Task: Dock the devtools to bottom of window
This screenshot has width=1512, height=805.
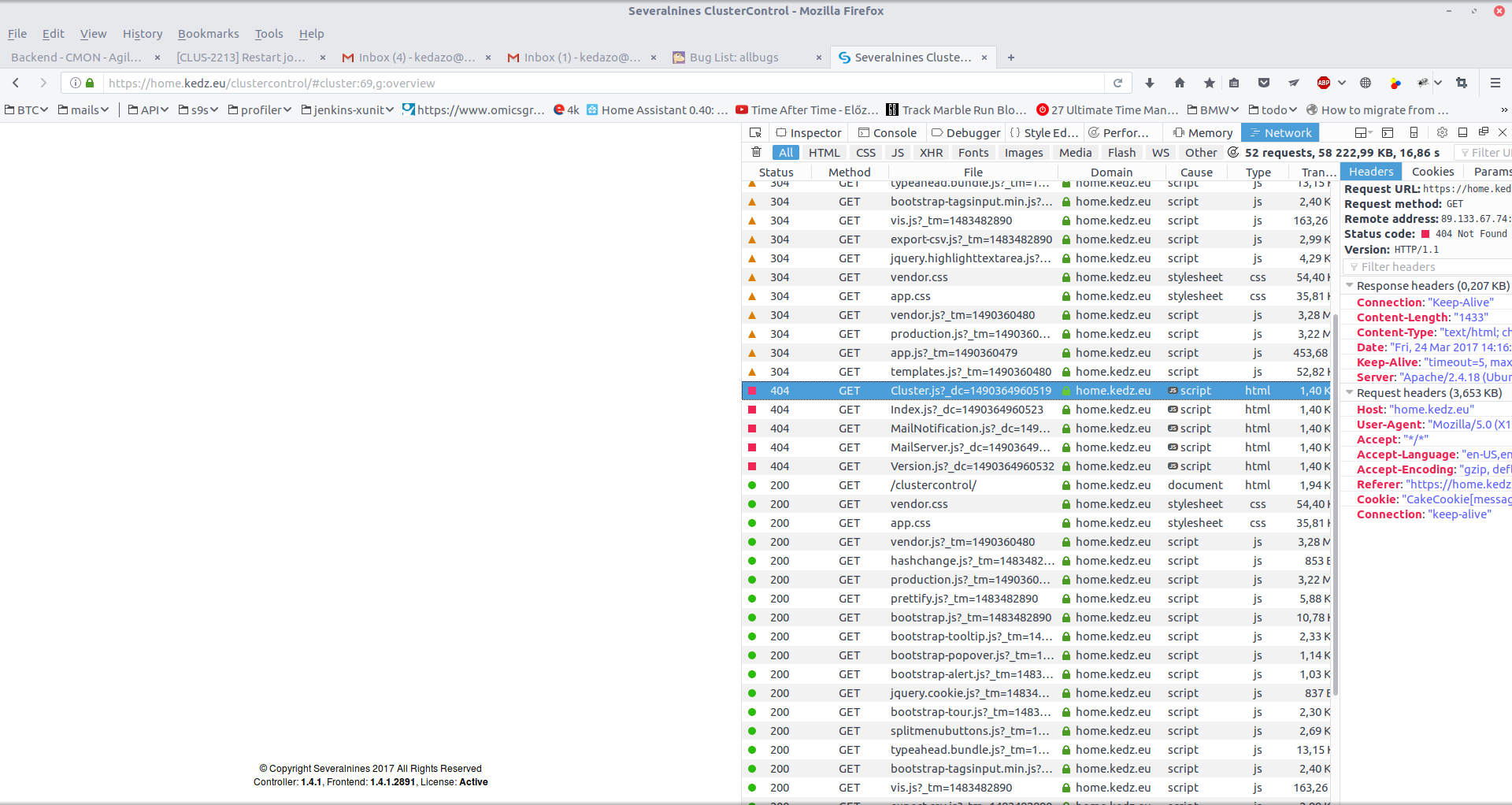Action: click(x=1462, y=132)
